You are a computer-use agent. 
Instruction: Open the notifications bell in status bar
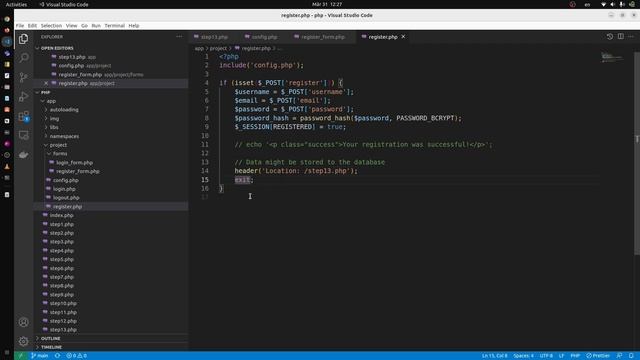(x=631, y=356)
